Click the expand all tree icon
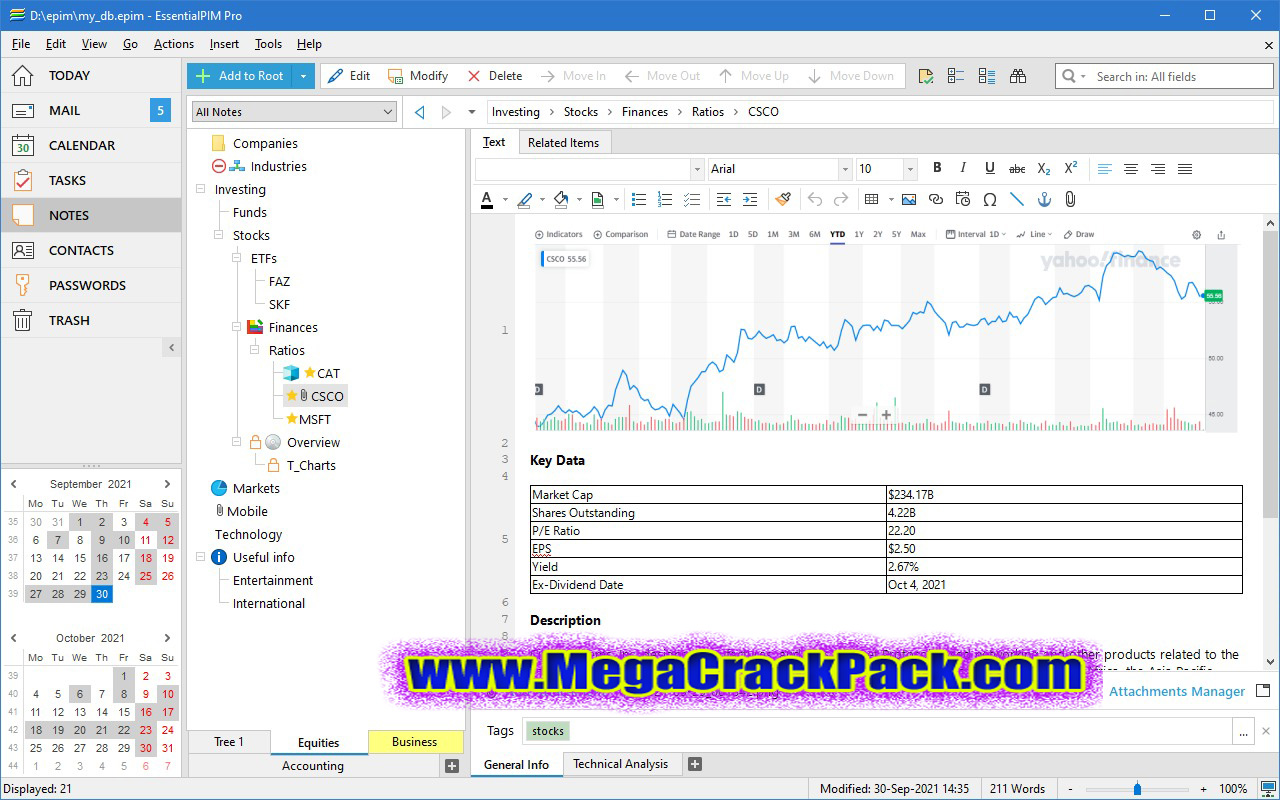The image size is (1280, 800). (x=987, y=76)
